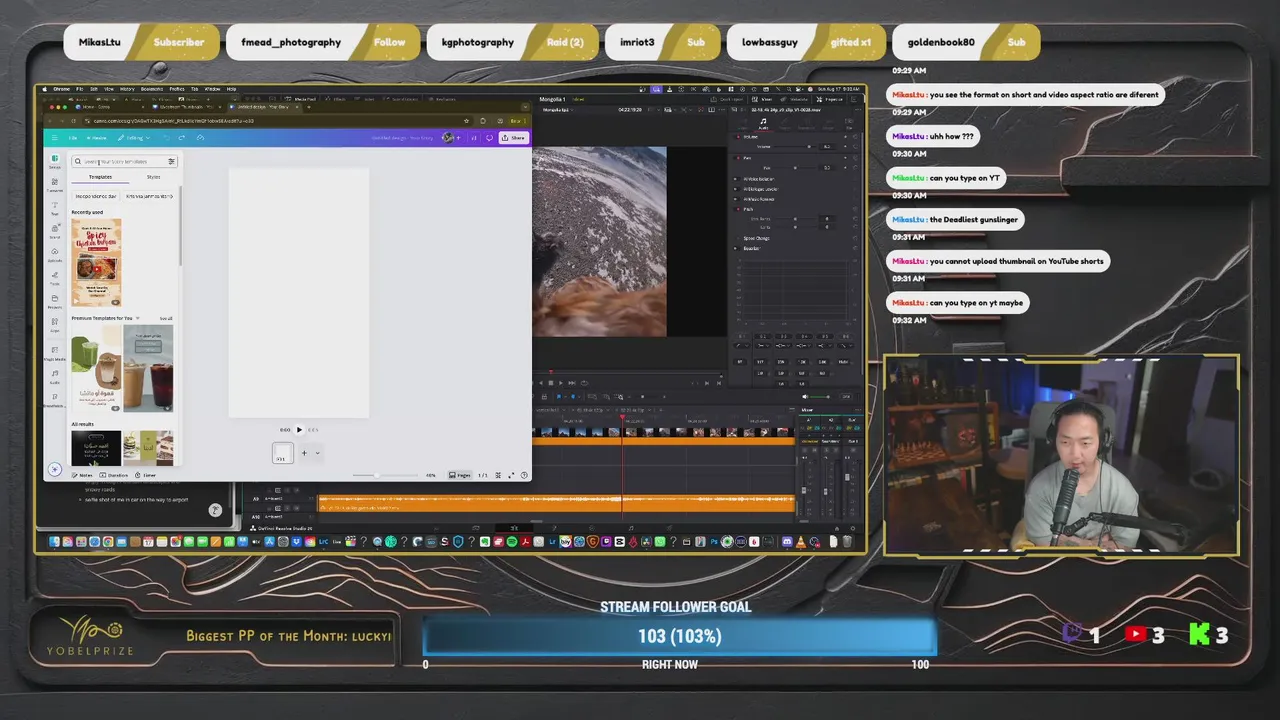Enable AI Voice Isolation in inspector
The image size is (1280, 720).
pyautogui.click(x=735, y=179)
